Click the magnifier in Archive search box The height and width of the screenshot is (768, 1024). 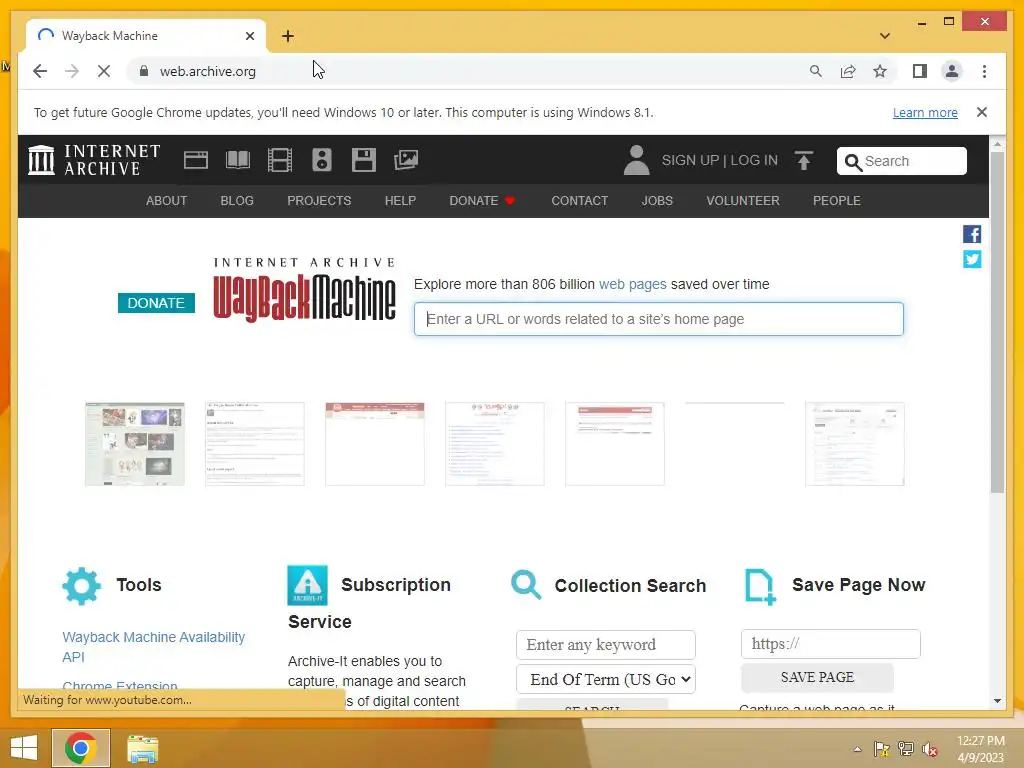(853, 161)
